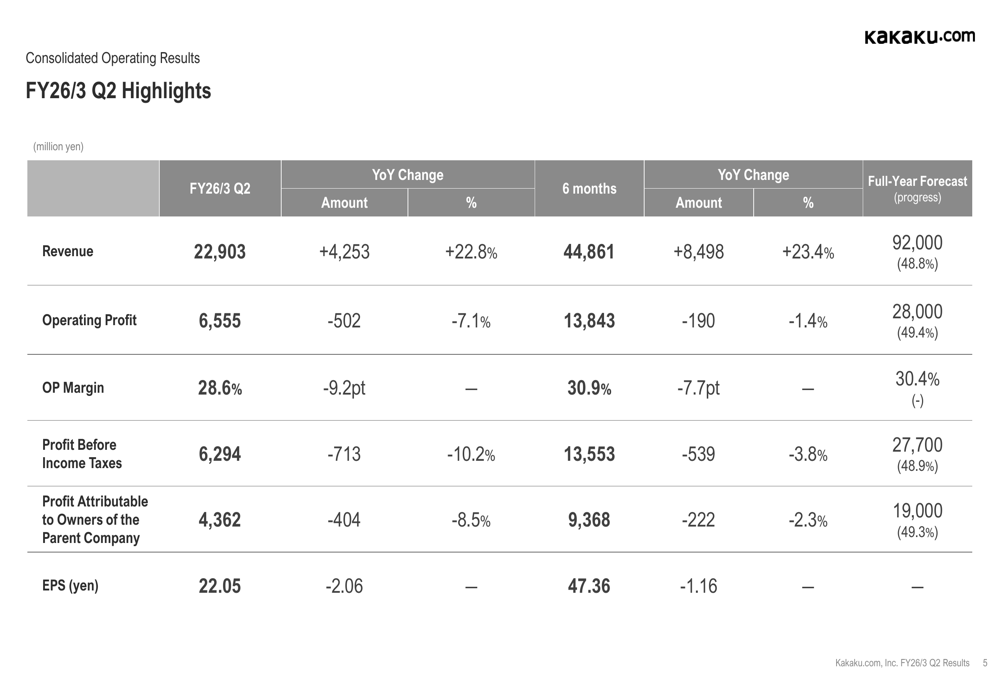Viewport: 1000px width, 685px height.
Task: Select the Revenue row label
Action: [x=68, y=252]
